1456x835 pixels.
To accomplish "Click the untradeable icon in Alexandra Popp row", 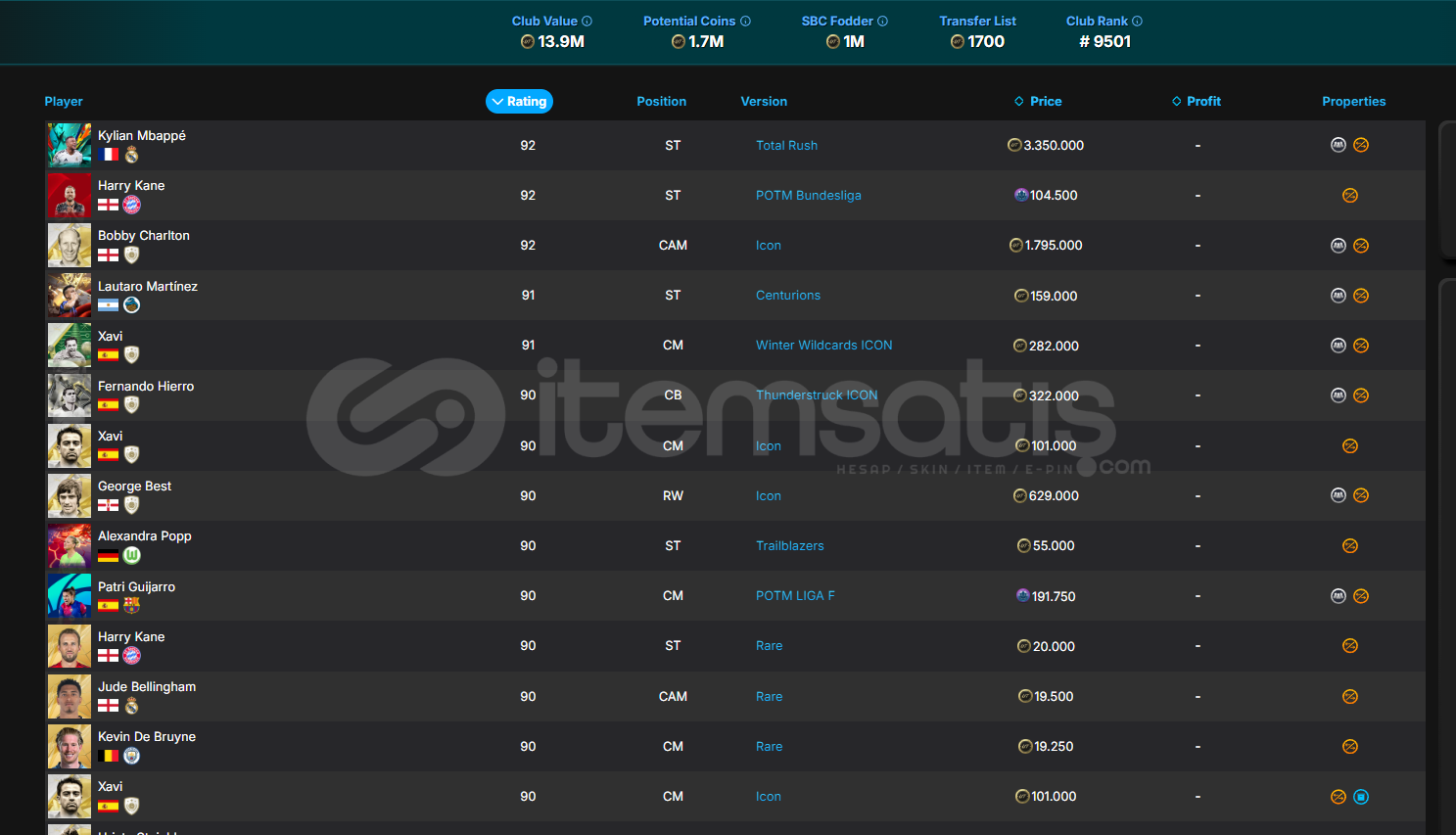I will 1350,545.
